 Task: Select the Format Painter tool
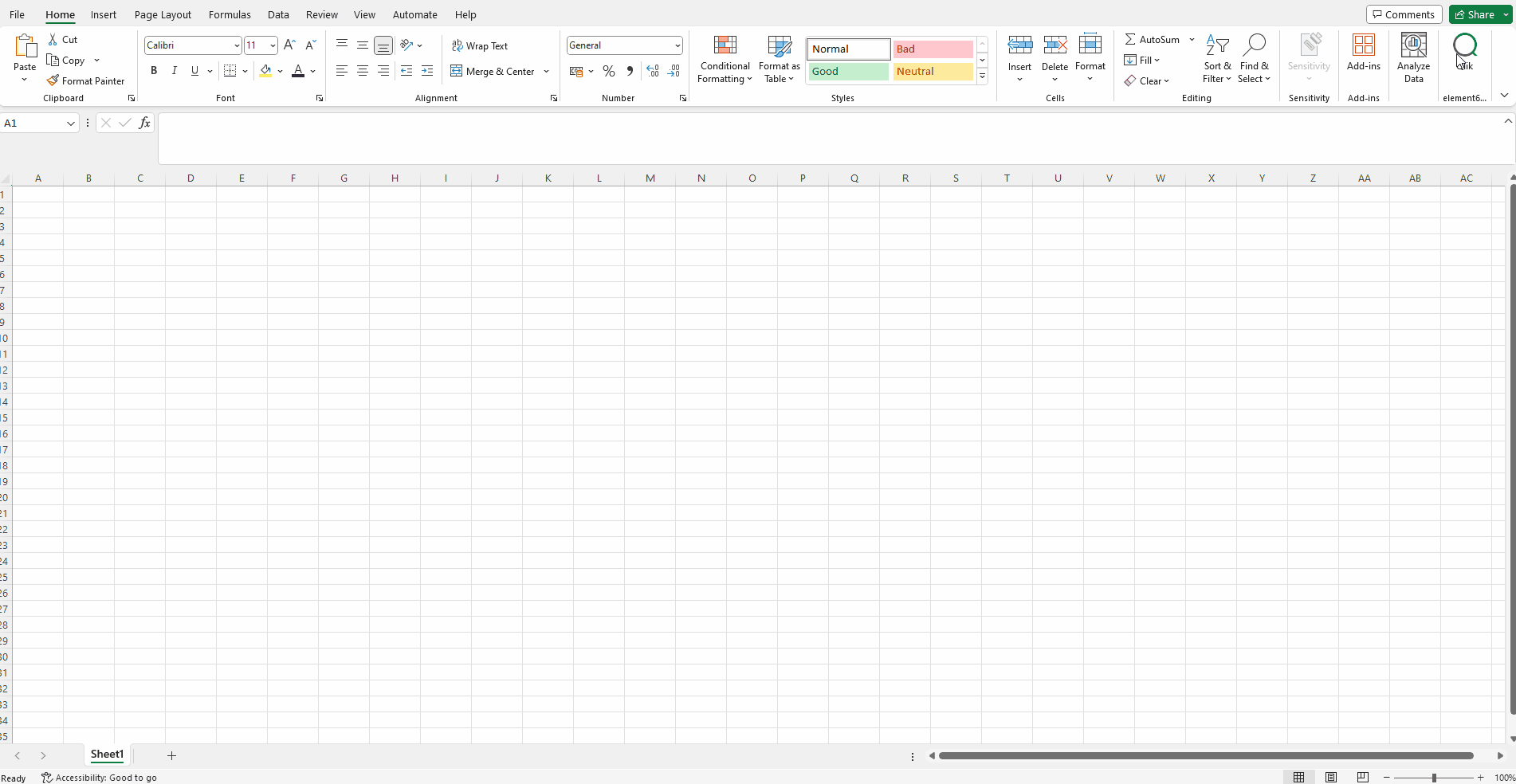click(86, 80)
